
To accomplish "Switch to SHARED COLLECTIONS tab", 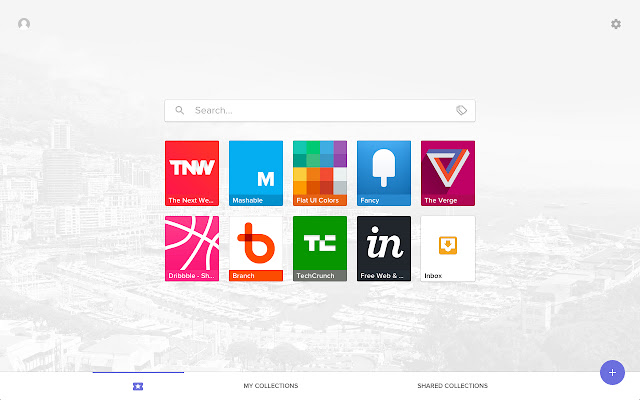I will point(452,386).
